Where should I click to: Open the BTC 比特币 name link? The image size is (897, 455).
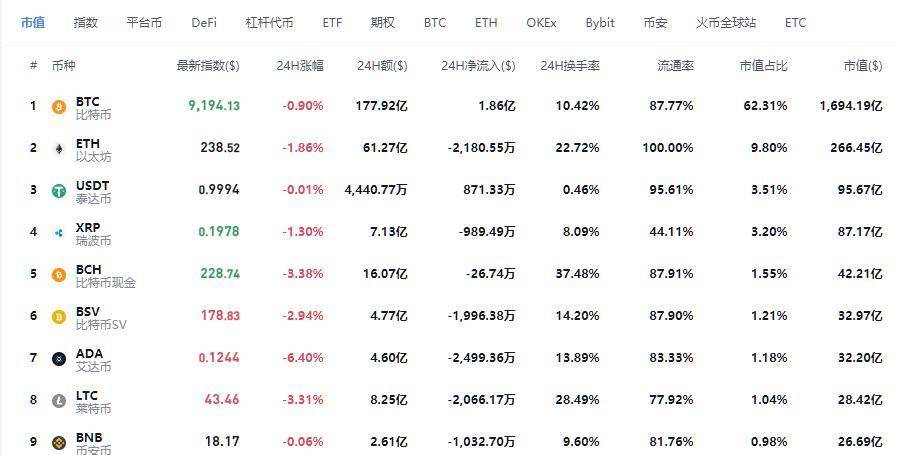pos(93,108)
